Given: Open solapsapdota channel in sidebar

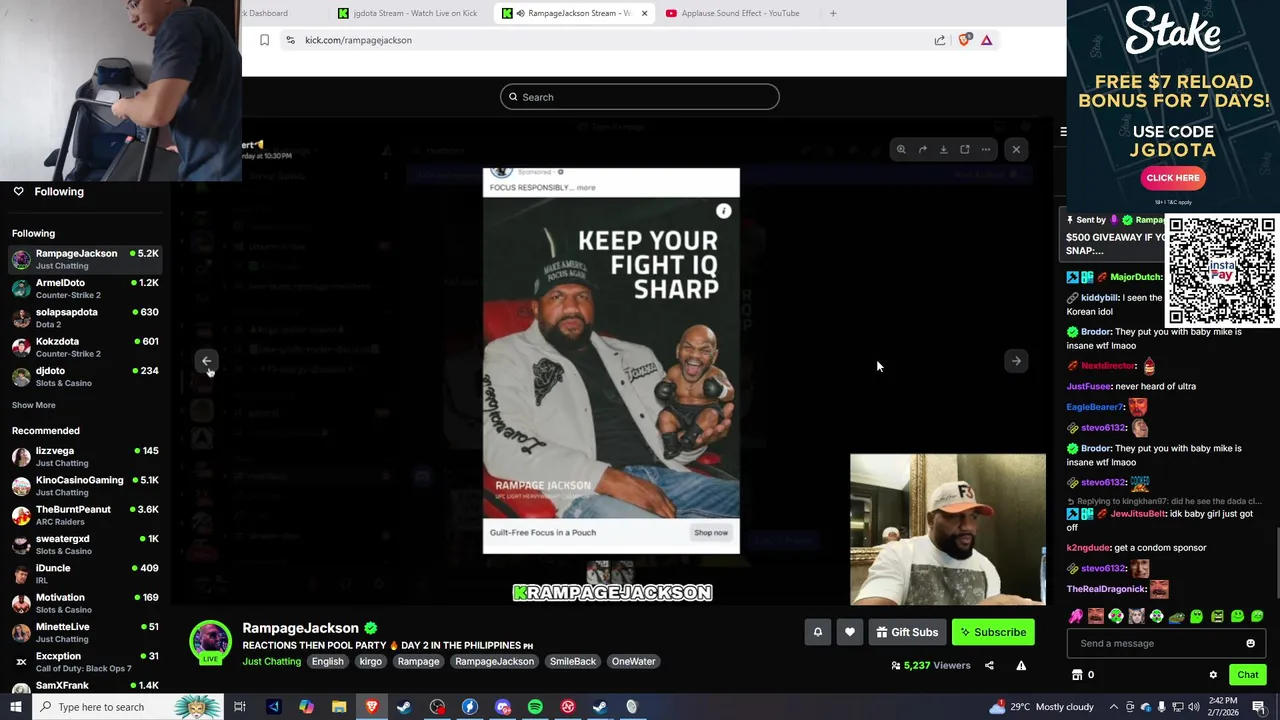Looking at the screenshot, I should [85, 318].
